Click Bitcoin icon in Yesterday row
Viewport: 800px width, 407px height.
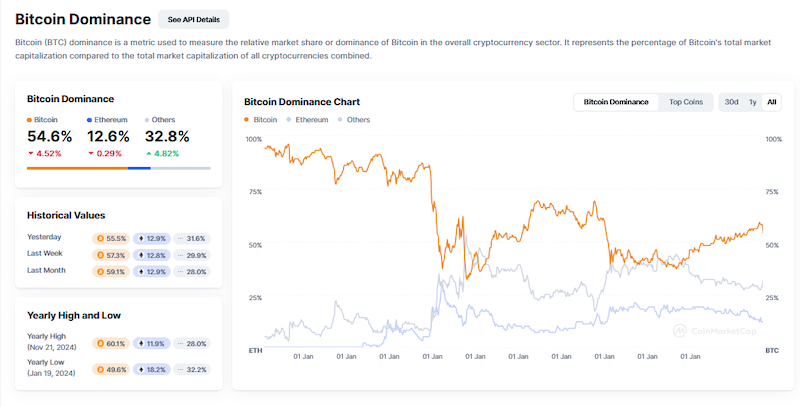(x=99, y=238)
